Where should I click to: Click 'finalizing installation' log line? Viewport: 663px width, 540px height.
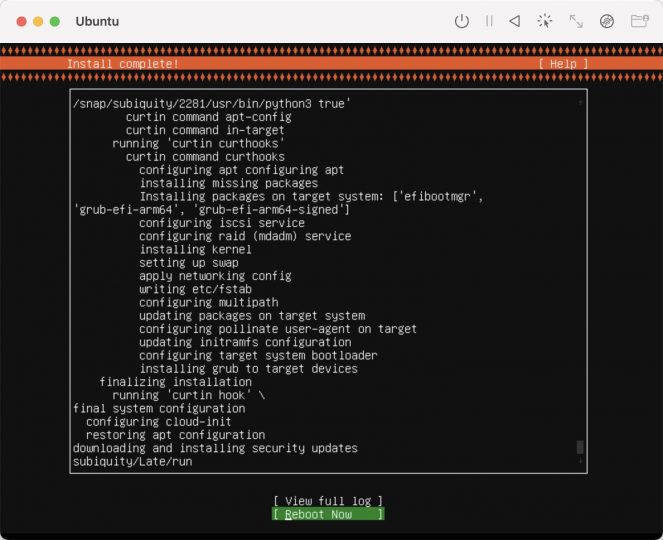pyautogui.click(x=175, y=382)
